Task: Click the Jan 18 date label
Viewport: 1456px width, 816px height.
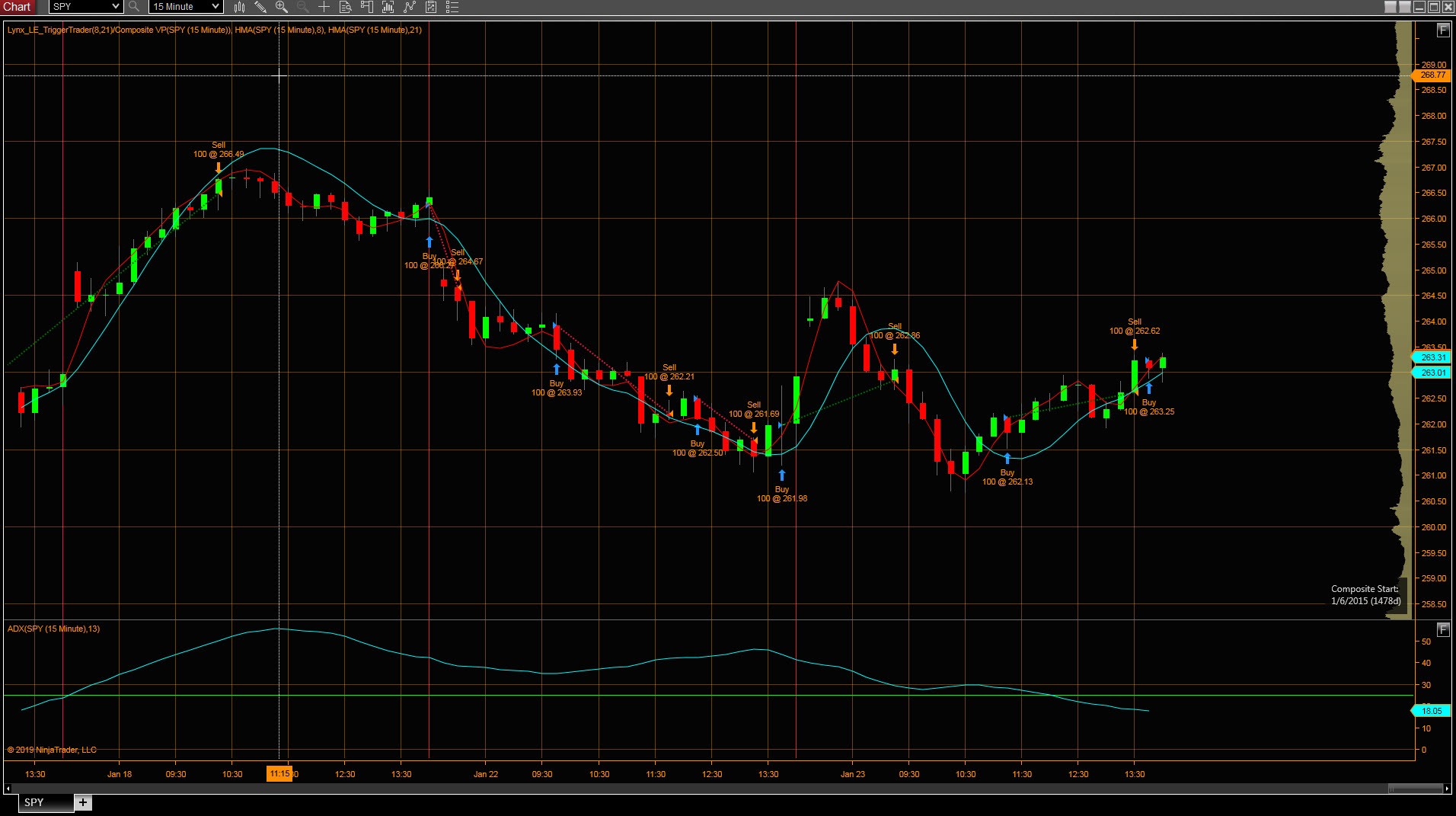Action: pos(120,774)
